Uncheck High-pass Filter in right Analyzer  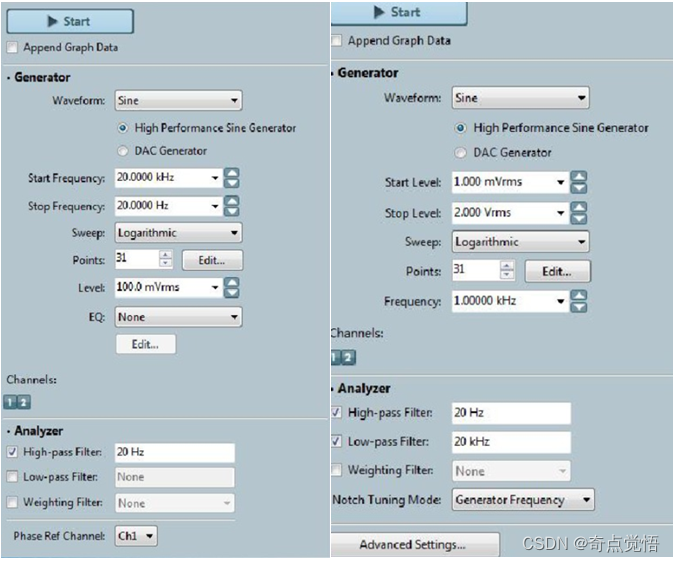point(336,412)
